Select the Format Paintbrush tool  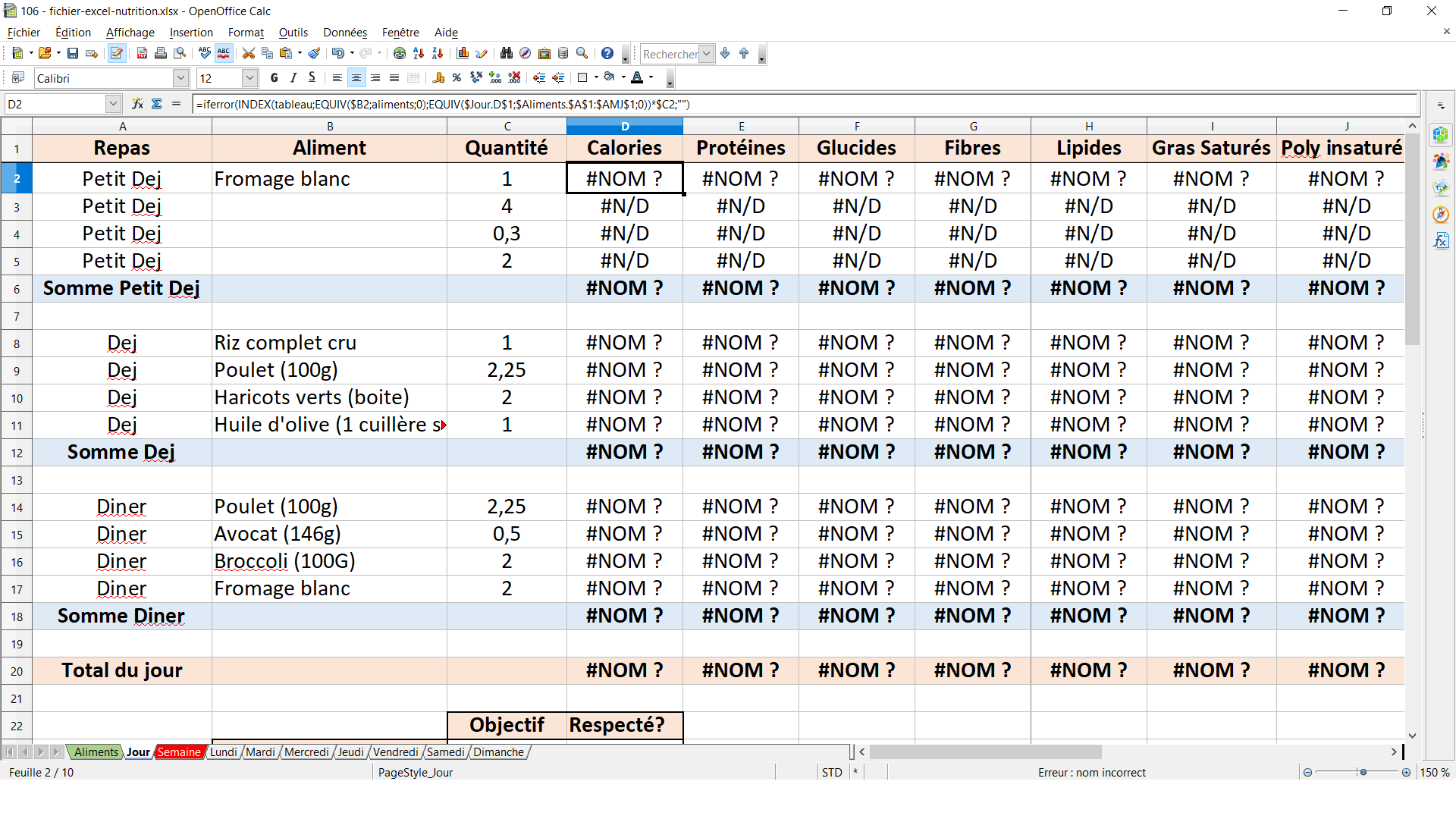[314, 53]
